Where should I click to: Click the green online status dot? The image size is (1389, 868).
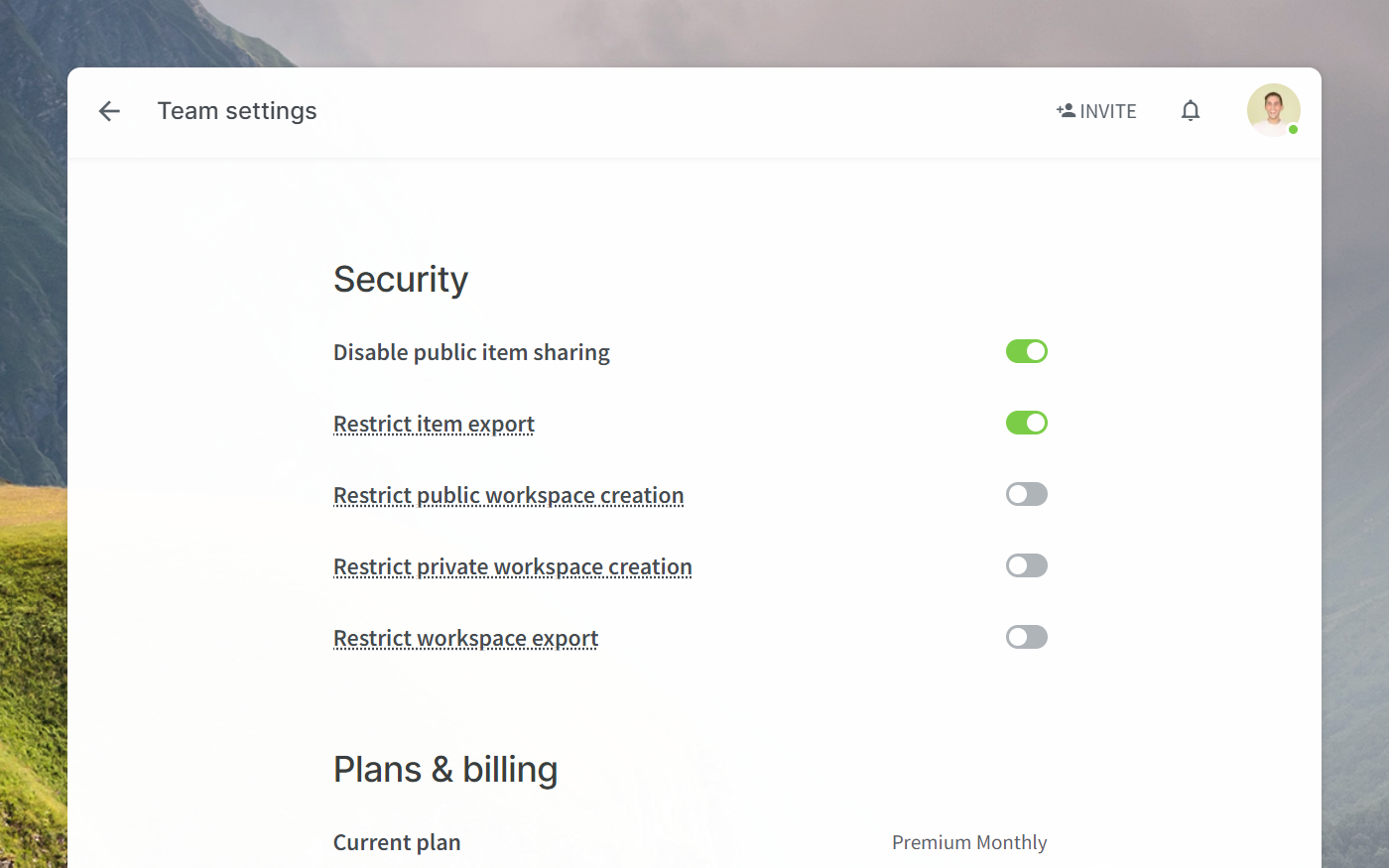(1293, 130)
